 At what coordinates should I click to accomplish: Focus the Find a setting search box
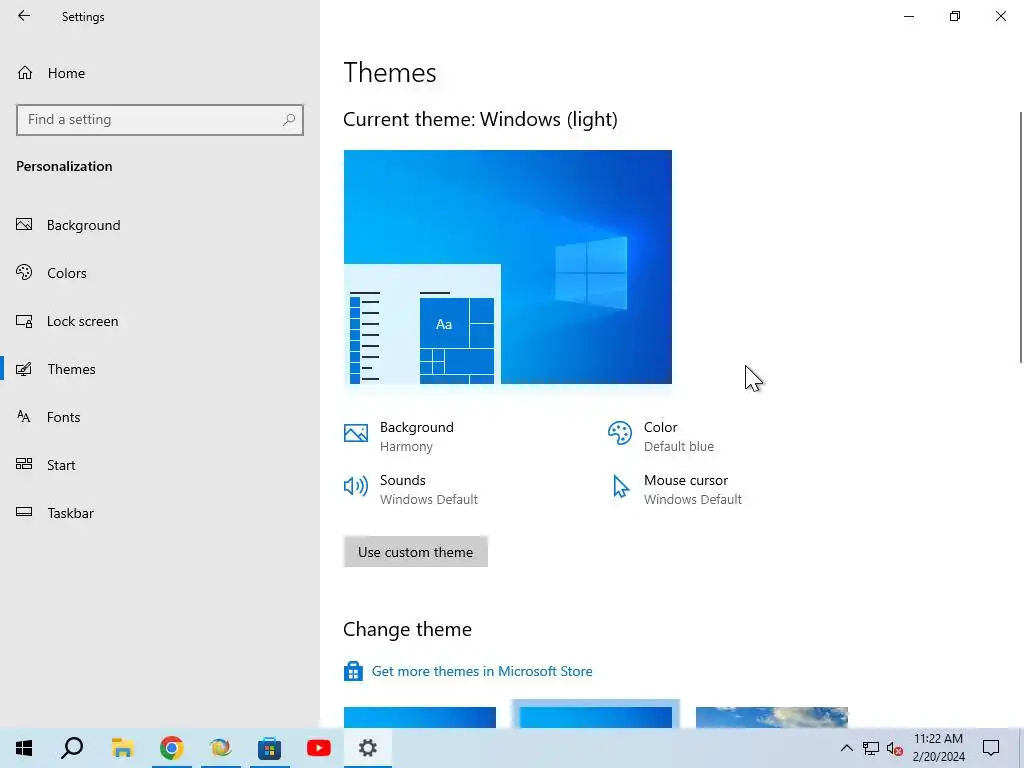click(160, 120)
